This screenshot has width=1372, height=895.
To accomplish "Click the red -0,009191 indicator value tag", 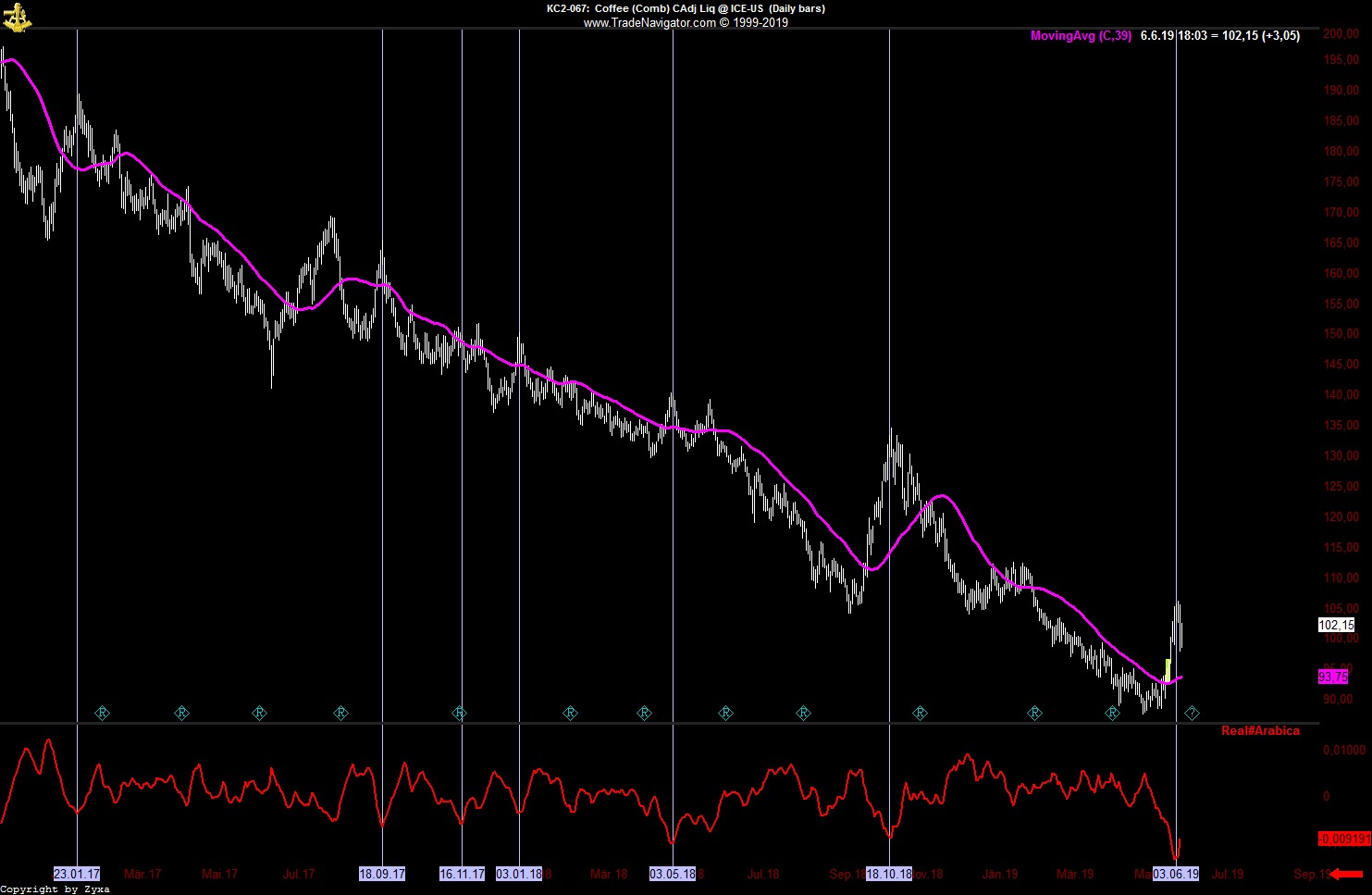I will [x=1342, y=839].
